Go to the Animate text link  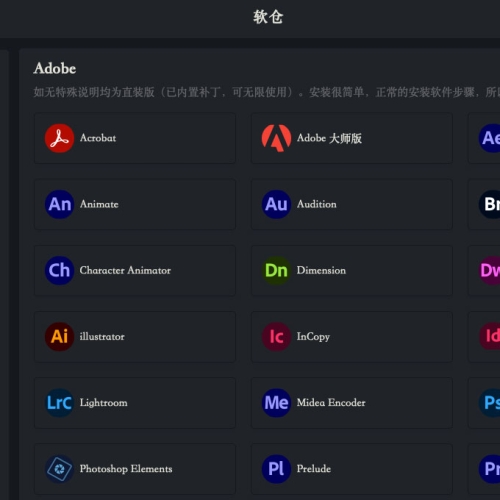(x=99, y=204)
